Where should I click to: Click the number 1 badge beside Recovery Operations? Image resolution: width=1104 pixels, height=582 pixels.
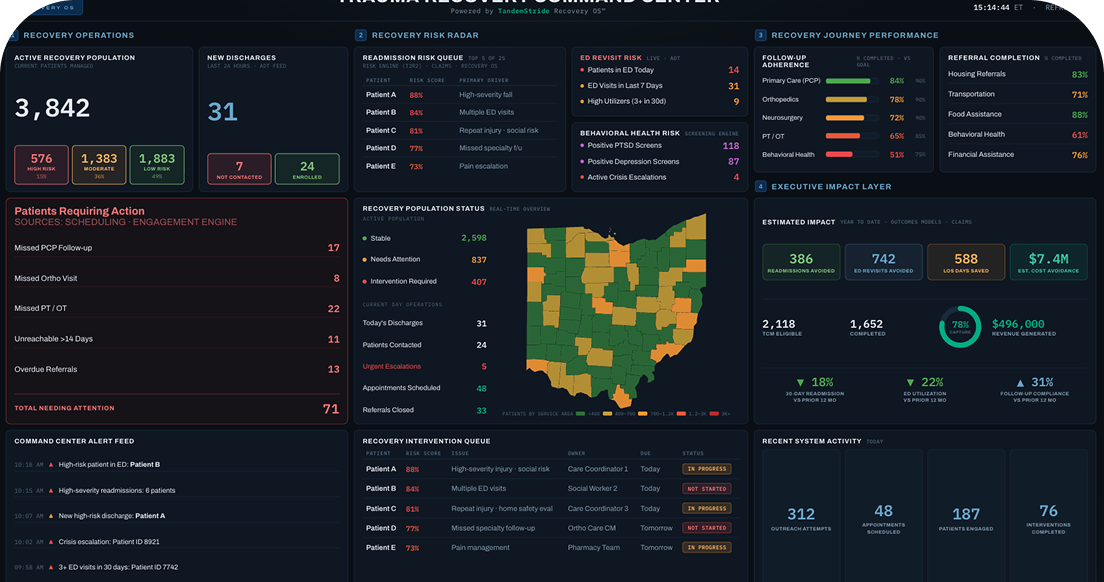pyautogui.click(x=13, y=35)
